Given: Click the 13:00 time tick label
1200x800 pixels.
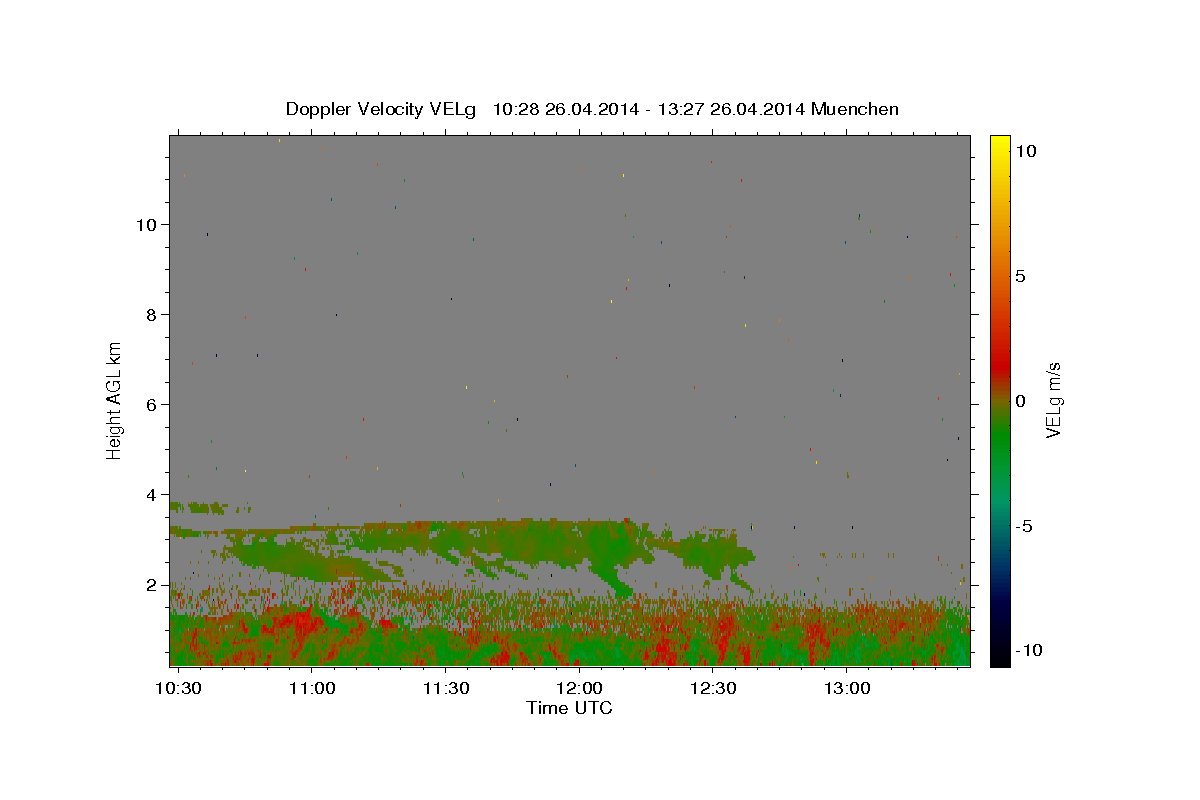Looking at the screenshot, I should 846,688.
